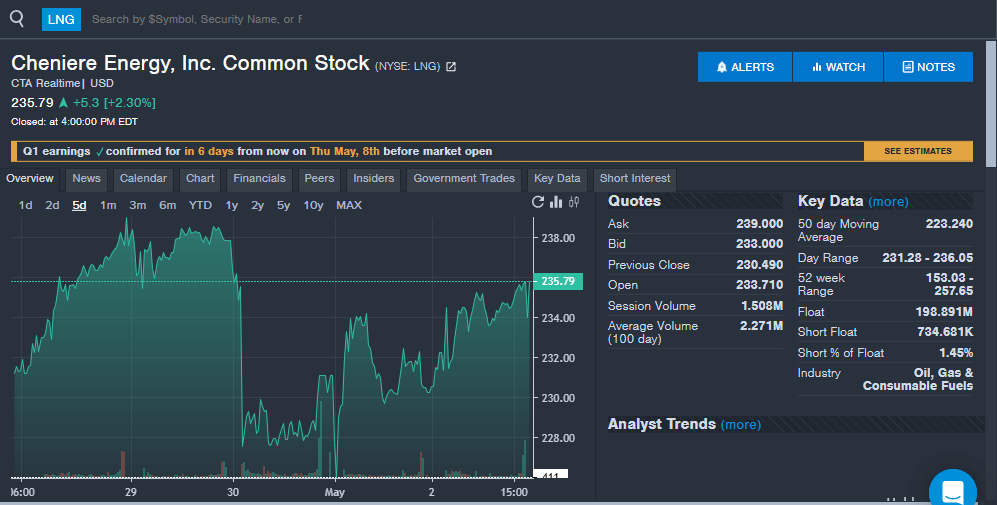Click the Q1 earnings confirmed banner text
997x505 pixels.
coord(258,151)
